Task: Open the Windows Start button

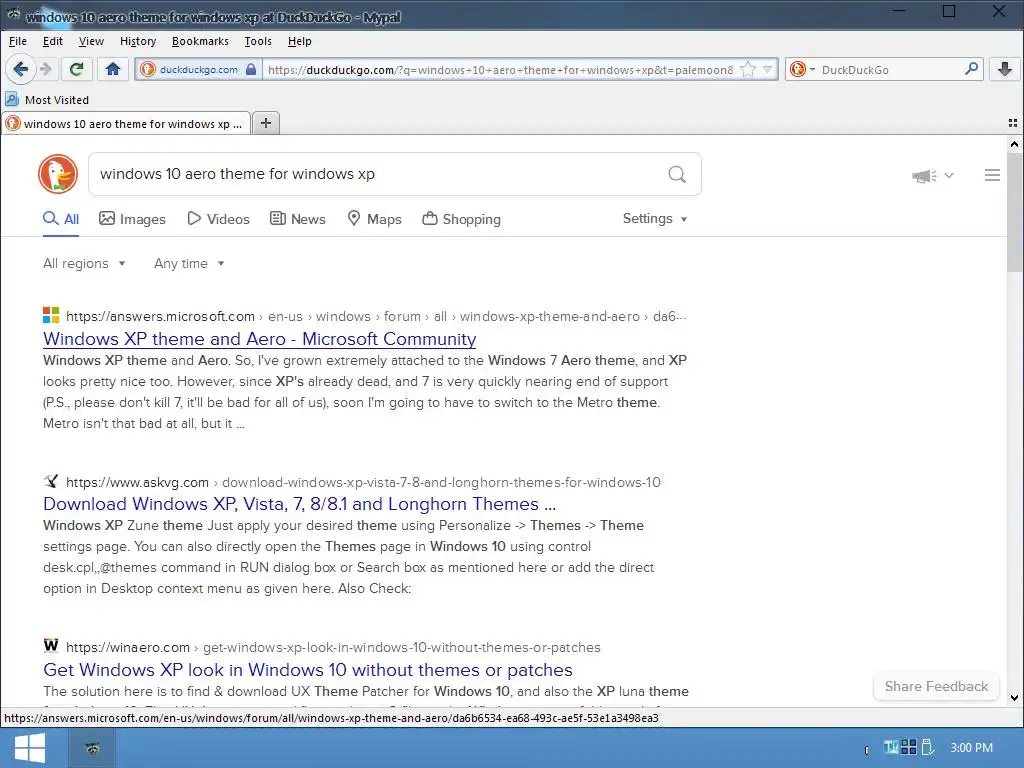Action: point(30,748)
